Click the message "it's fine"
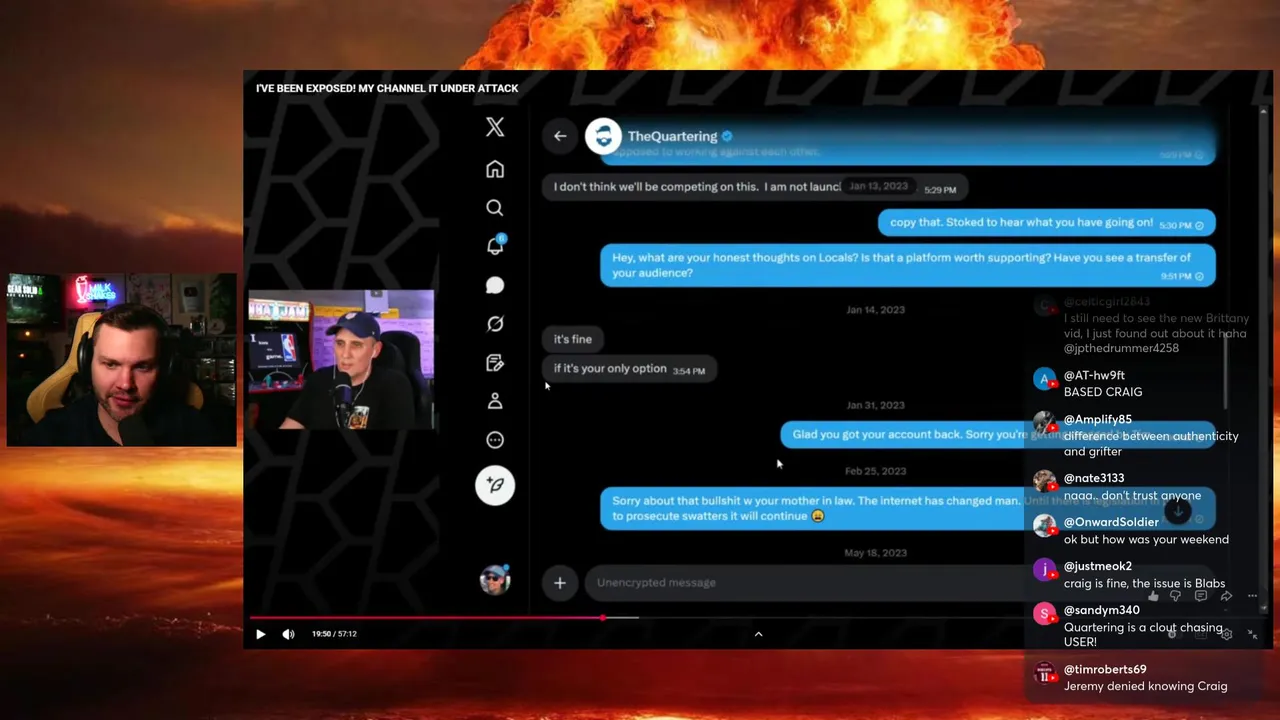1280x720 pixels. (x=573, y=339)
